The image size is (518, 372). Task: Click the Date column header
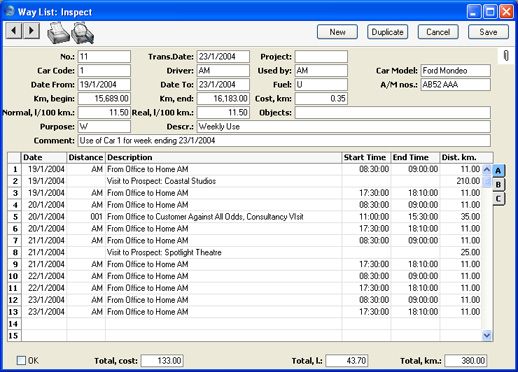pyautogui.click(x=44, y=157)
